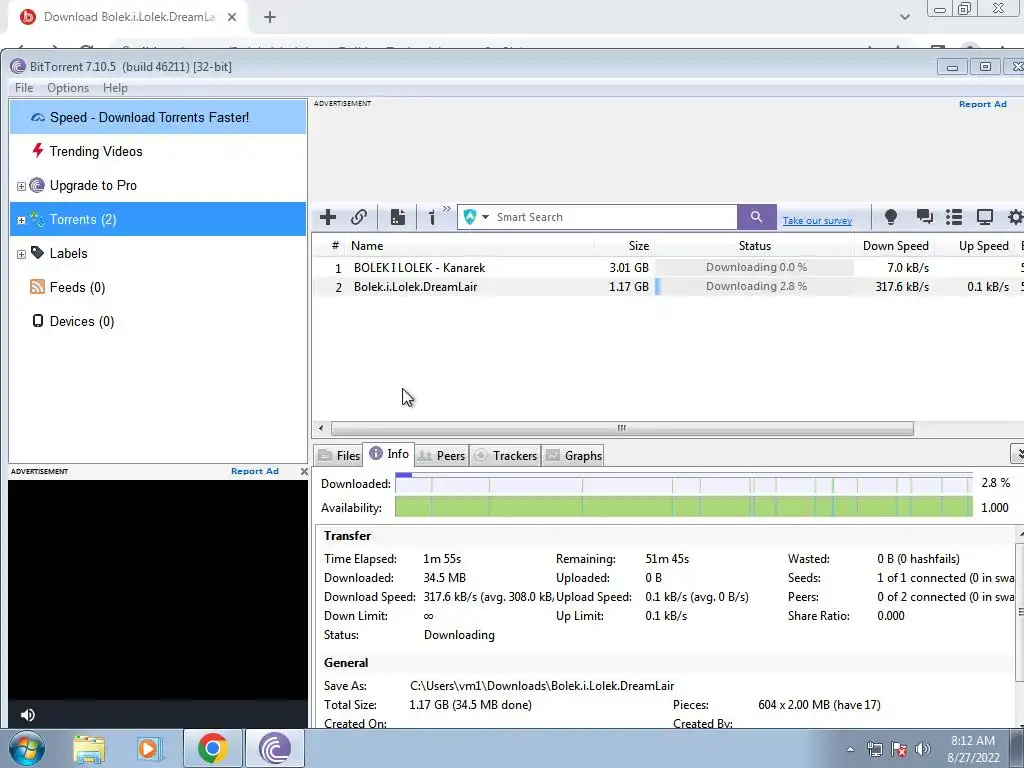Viewport: 1024px width, 768px height.
Task: Mute the advertisement video speaker icon
Action: tap(27, 715)
